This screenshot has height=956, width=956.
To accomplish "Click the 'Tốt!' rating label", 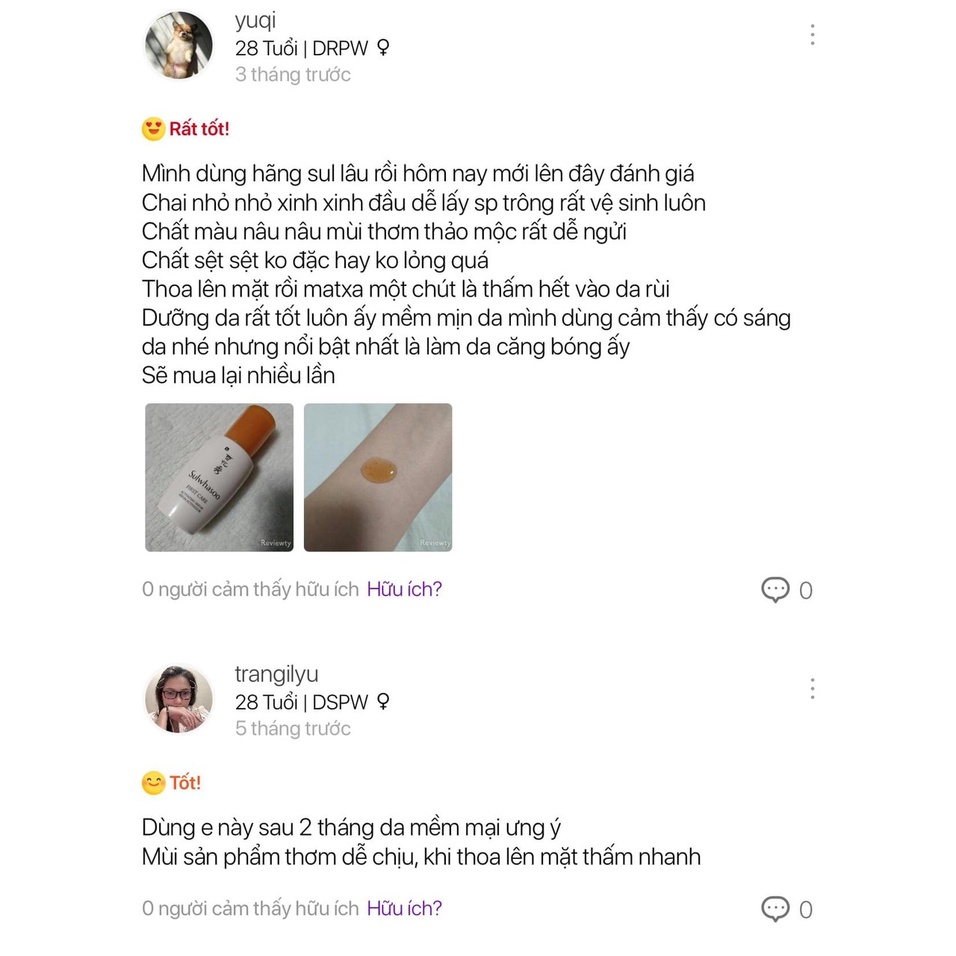I will 185,783.
